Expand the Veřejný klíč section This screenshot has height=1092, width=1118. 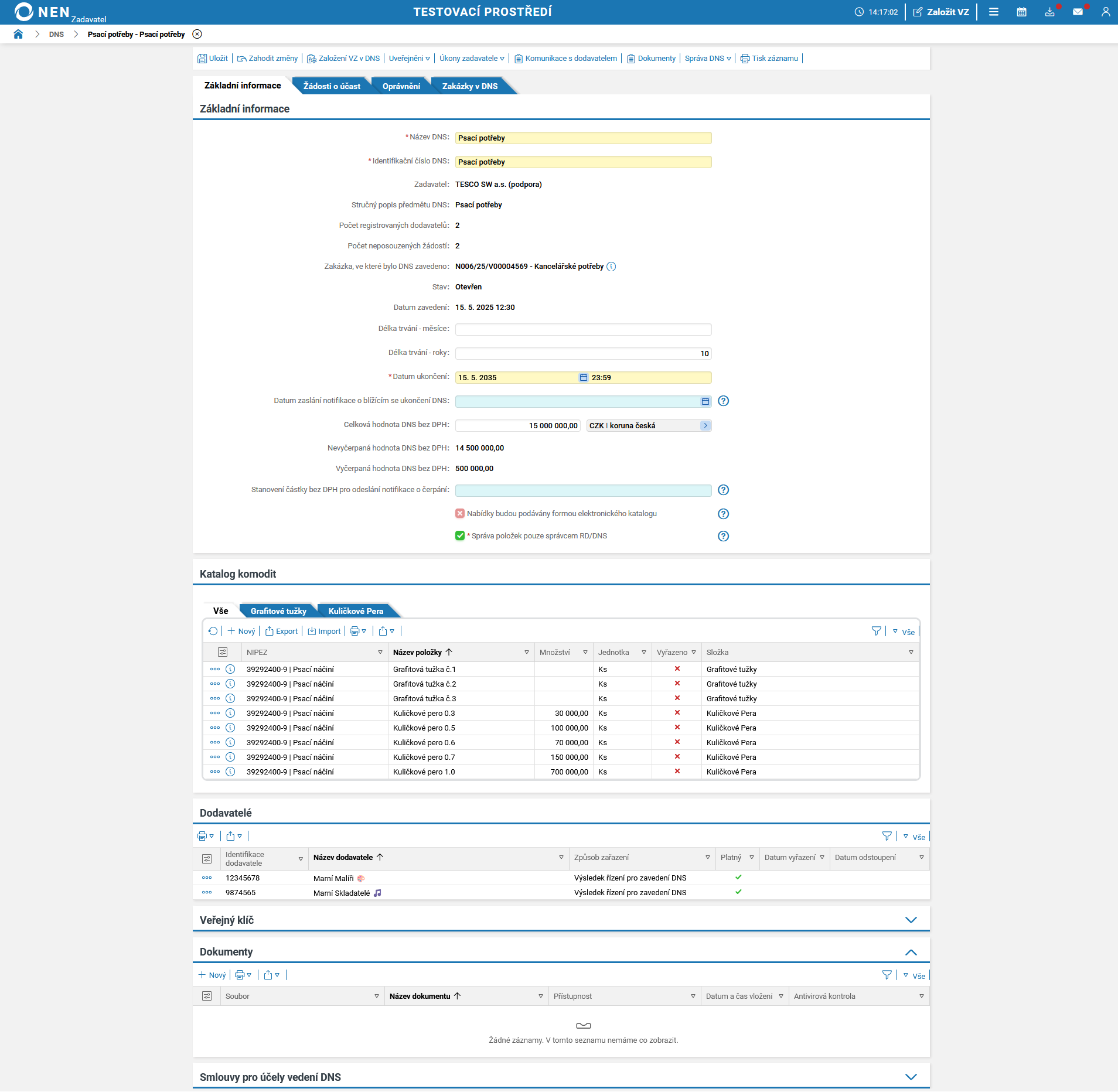pos(911,920)
